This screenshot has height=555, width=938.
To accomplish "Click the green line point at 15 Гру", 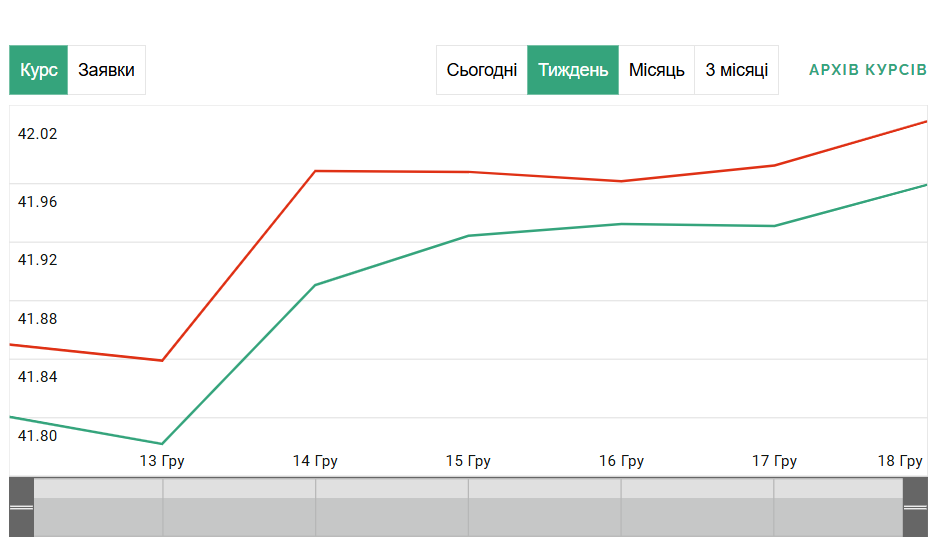I will 469,236.
